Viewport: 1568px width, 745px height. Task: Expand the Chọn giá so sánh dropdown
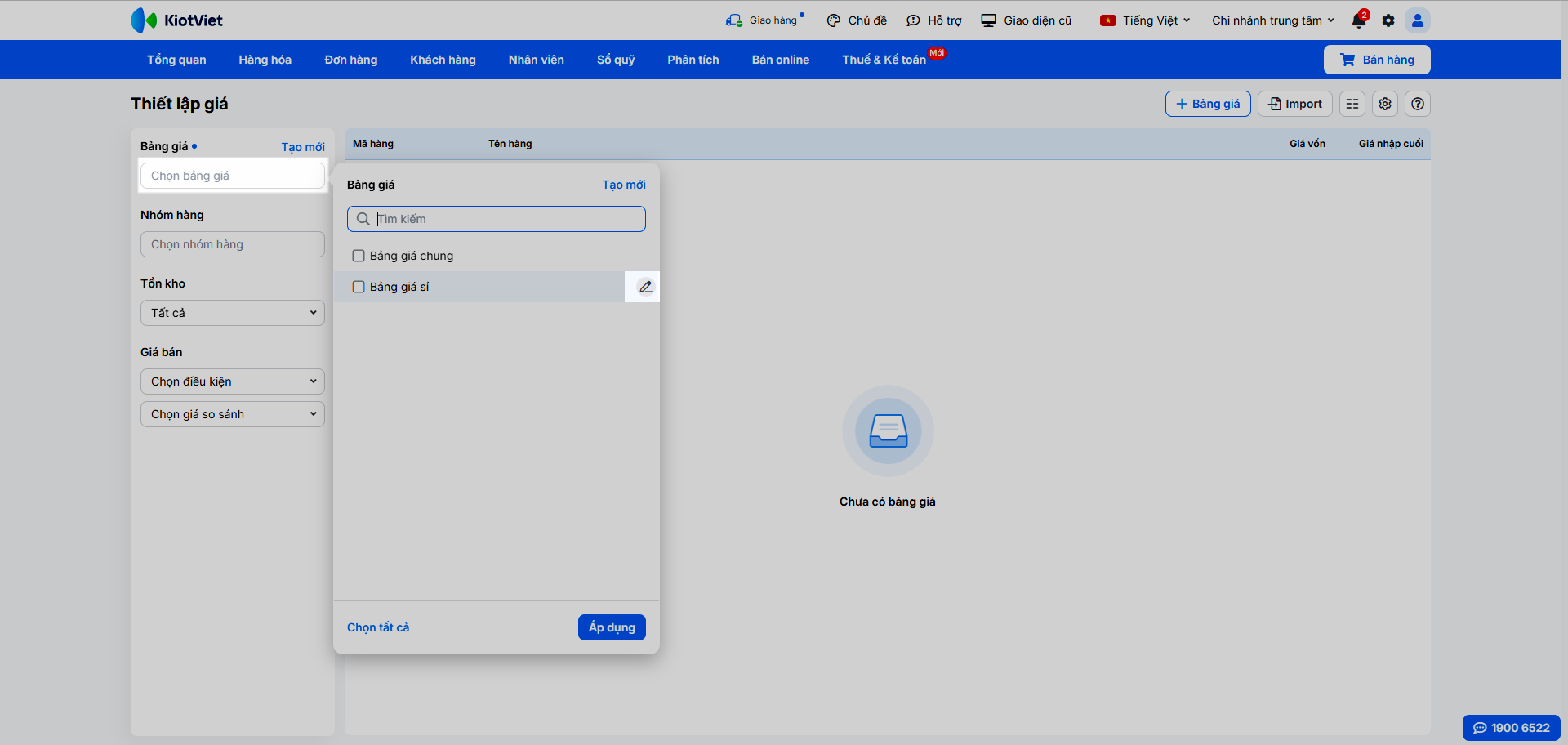(x=233, y=414)
